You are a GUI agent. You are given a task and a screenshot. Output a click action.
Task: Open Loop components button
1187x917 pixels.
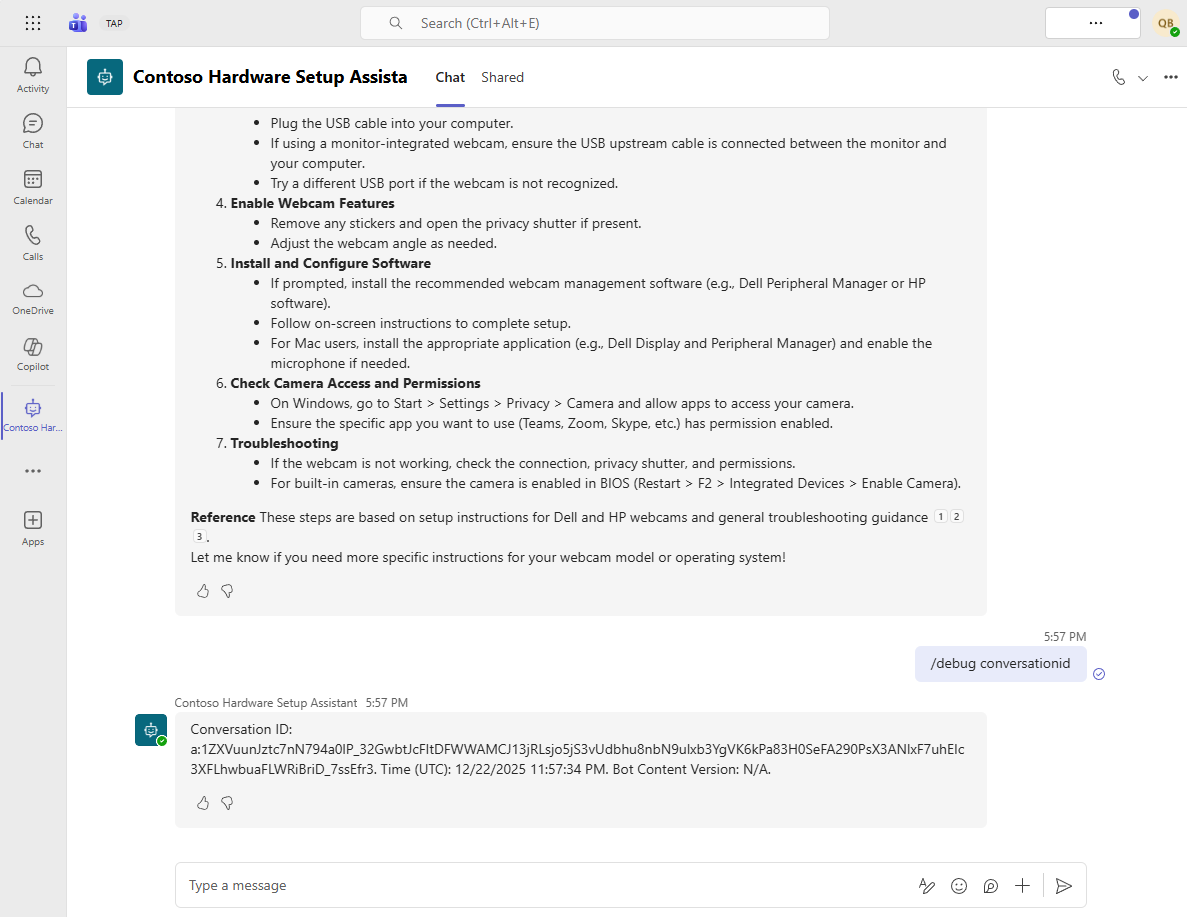(x=990, y=886)
